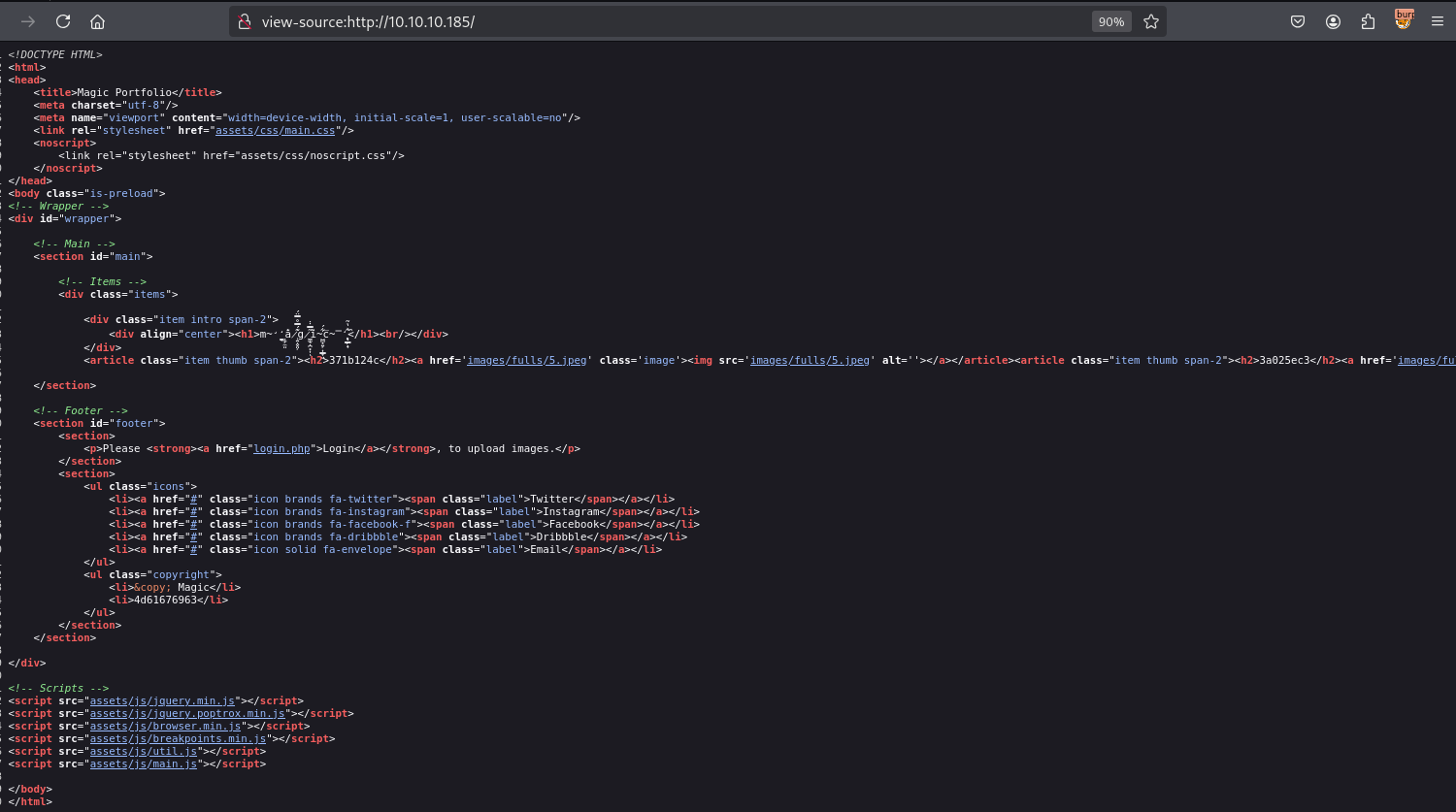Open the hamburger application menu
The image size is (1456, 812).
[1438, 21]
